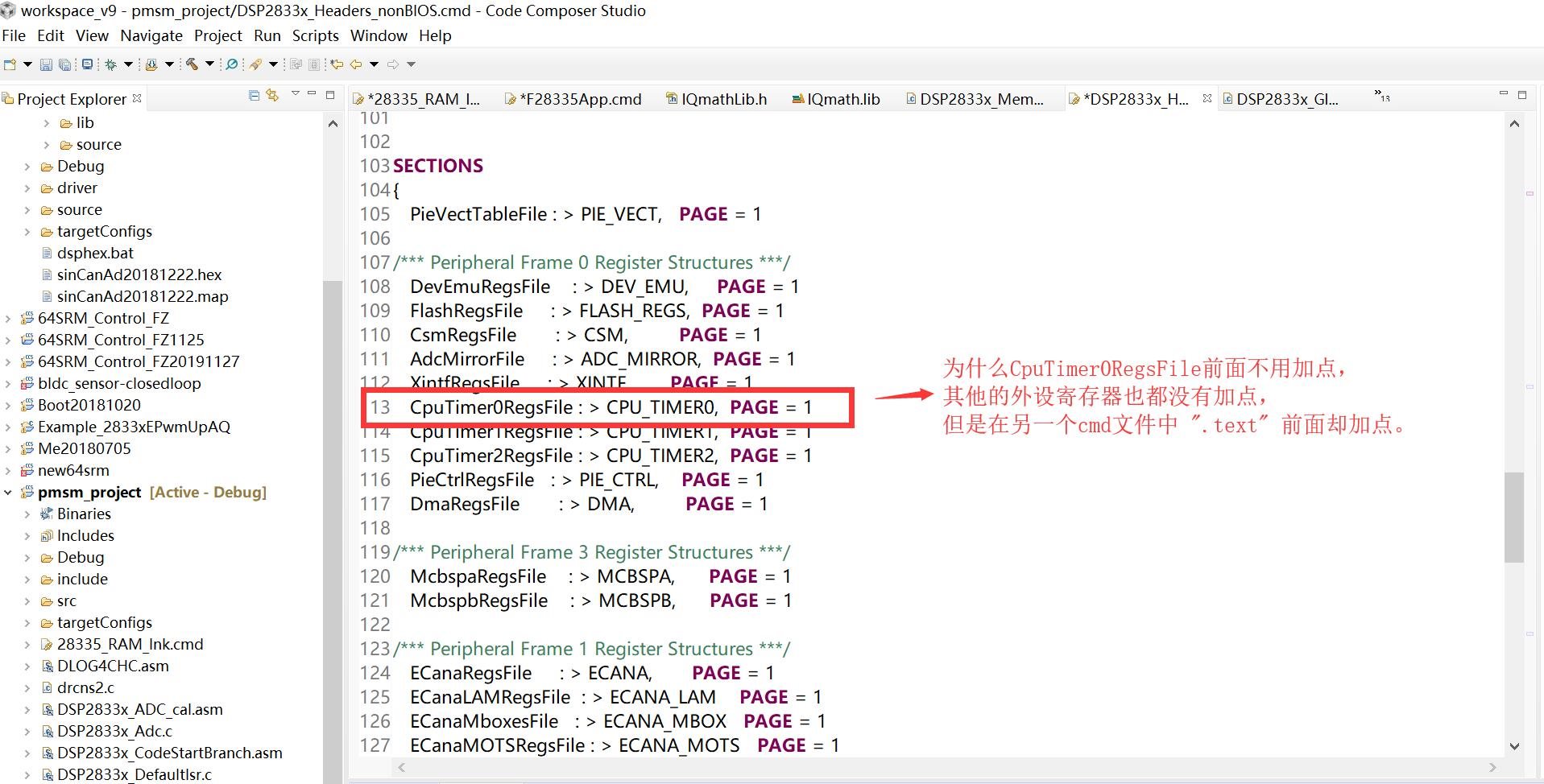Maximize the editor area
This screenshot has height=784, width=1544.
[1522, 95]
